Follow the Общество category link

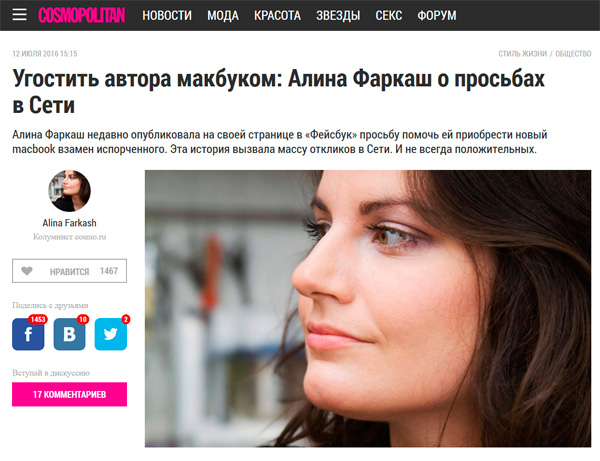pyautogui.click(x=573, y=54)
